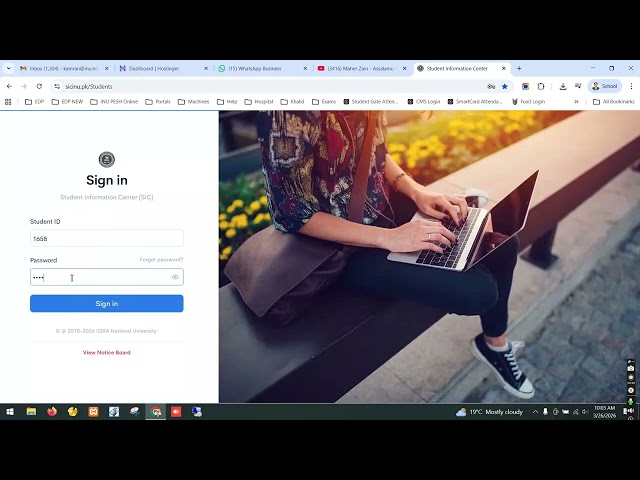The image size is (640, 480).
Task: Open the All Bookmarks folder
Action: pyautogui.click(x=613, y=102)
